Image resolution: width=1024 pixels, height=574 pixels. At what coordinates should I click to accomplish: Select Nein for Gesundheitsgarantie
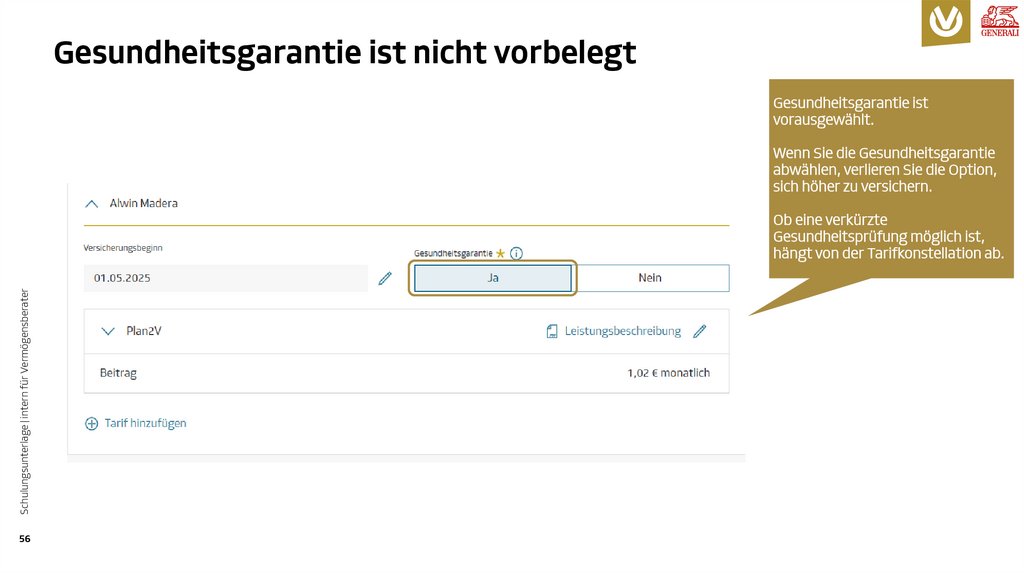click(x=650, y=278)
